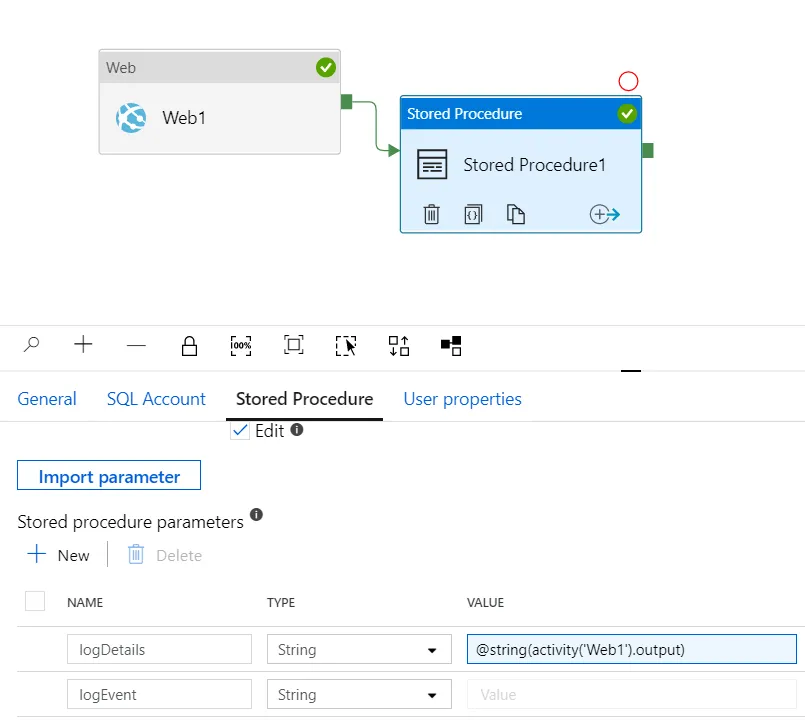Screen dimensions: 805x725
Task: Click the green validation check on Web1 activity
Action: pyautogui.click(x=326, y=67)
